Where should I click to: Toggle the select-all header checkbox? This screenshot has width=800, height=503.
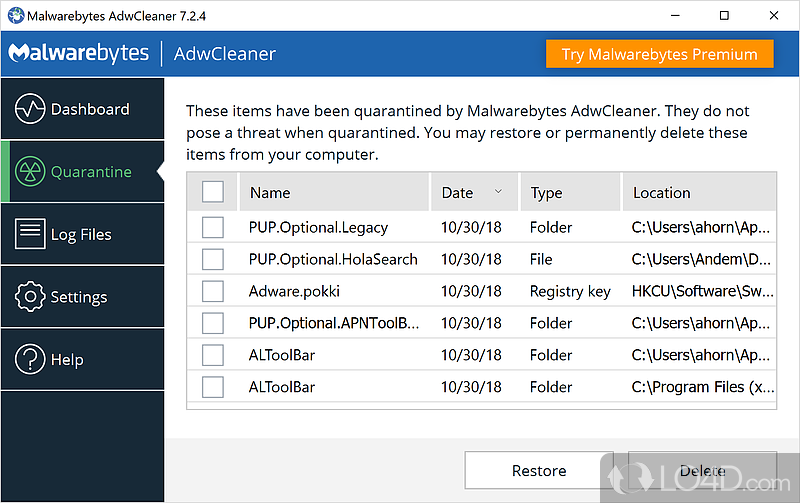tap(212, 192)
